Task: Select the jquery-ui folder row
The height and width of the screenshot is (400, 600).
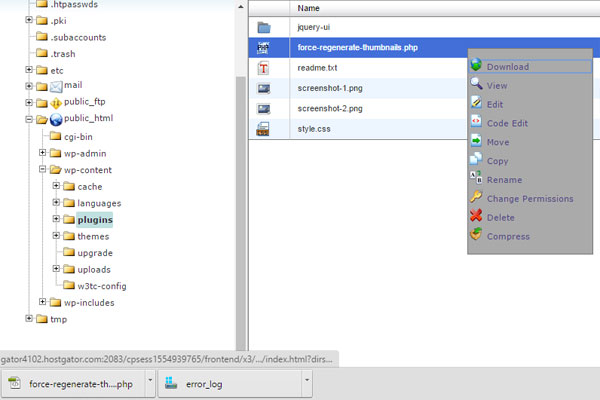Action: (x=424, y=27)
